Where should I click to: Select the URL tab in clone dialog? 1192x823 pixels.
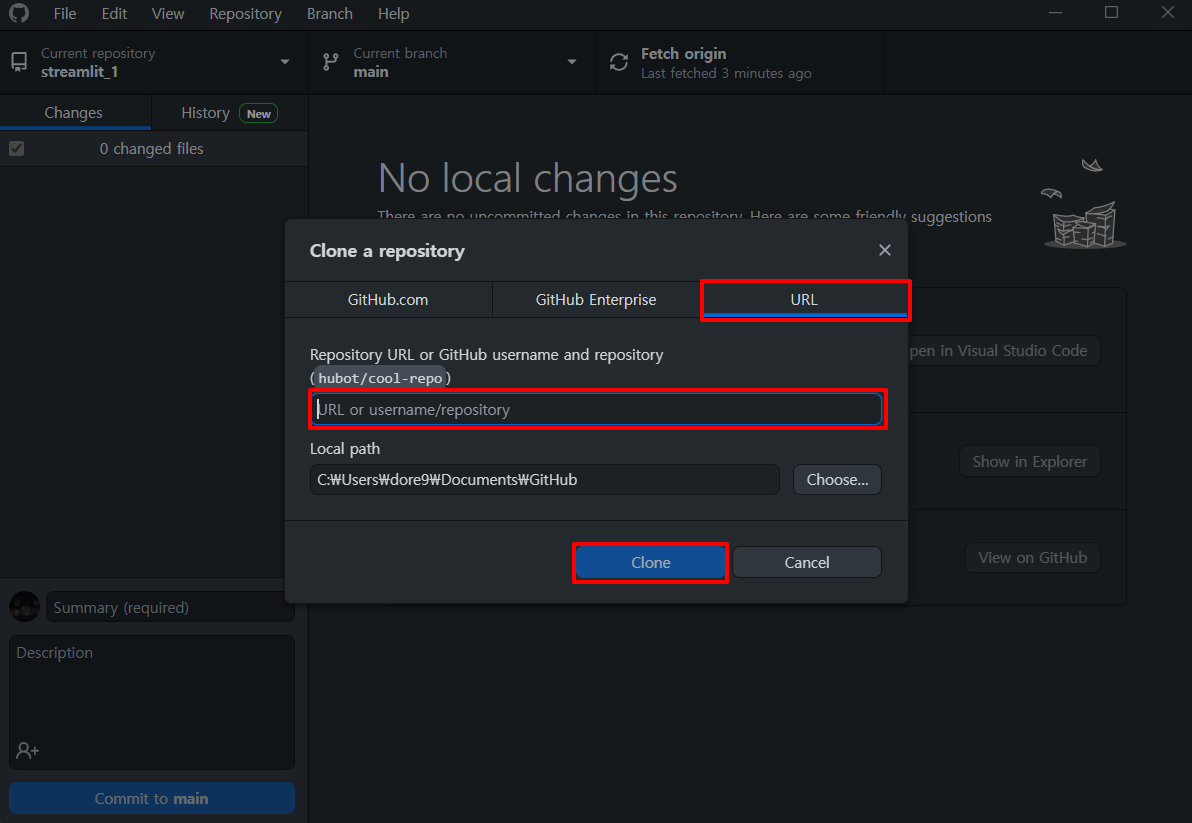point(804,299)
